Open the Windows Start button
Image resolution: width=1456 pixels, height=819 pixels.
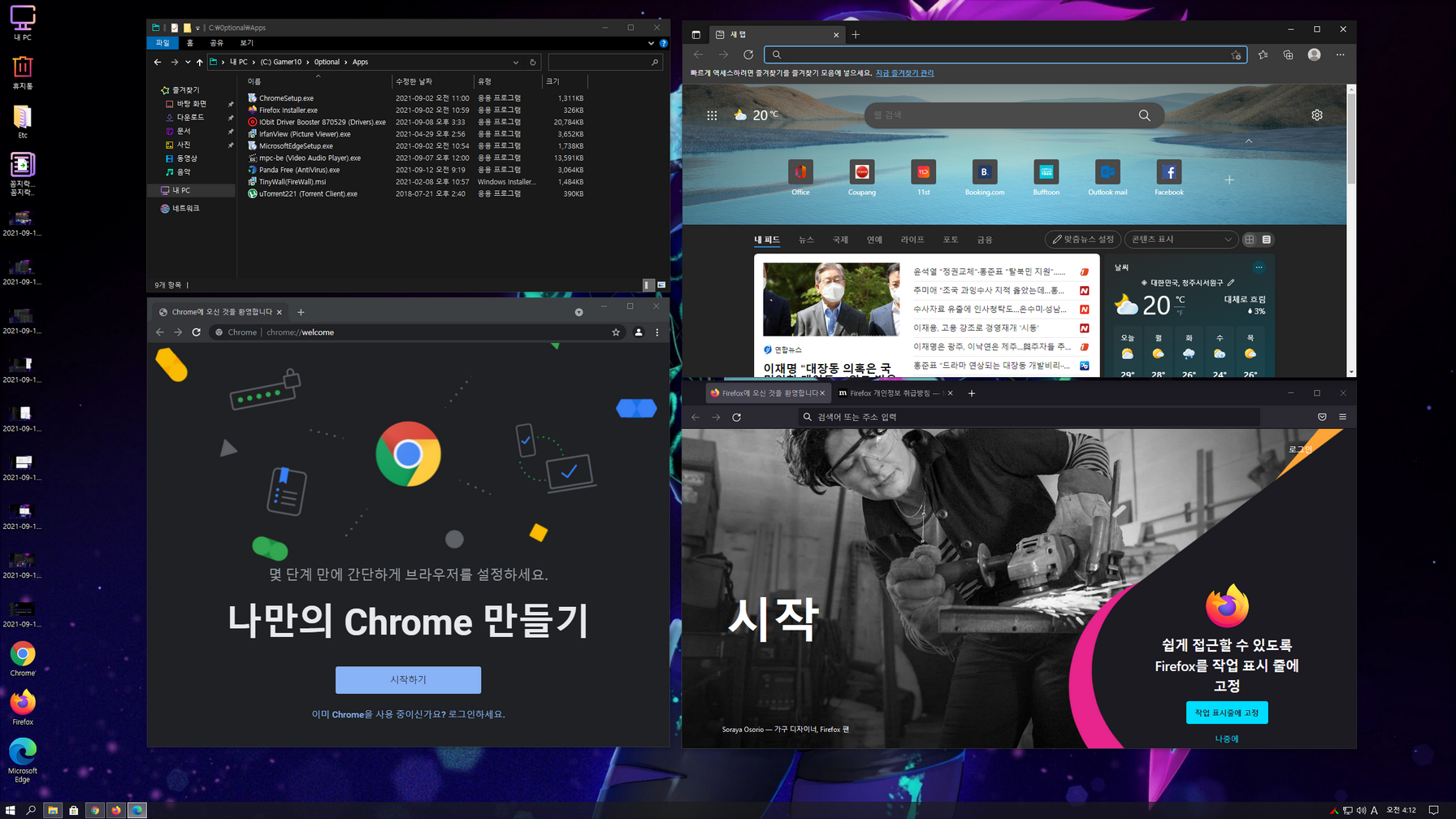tap(11, 810)
